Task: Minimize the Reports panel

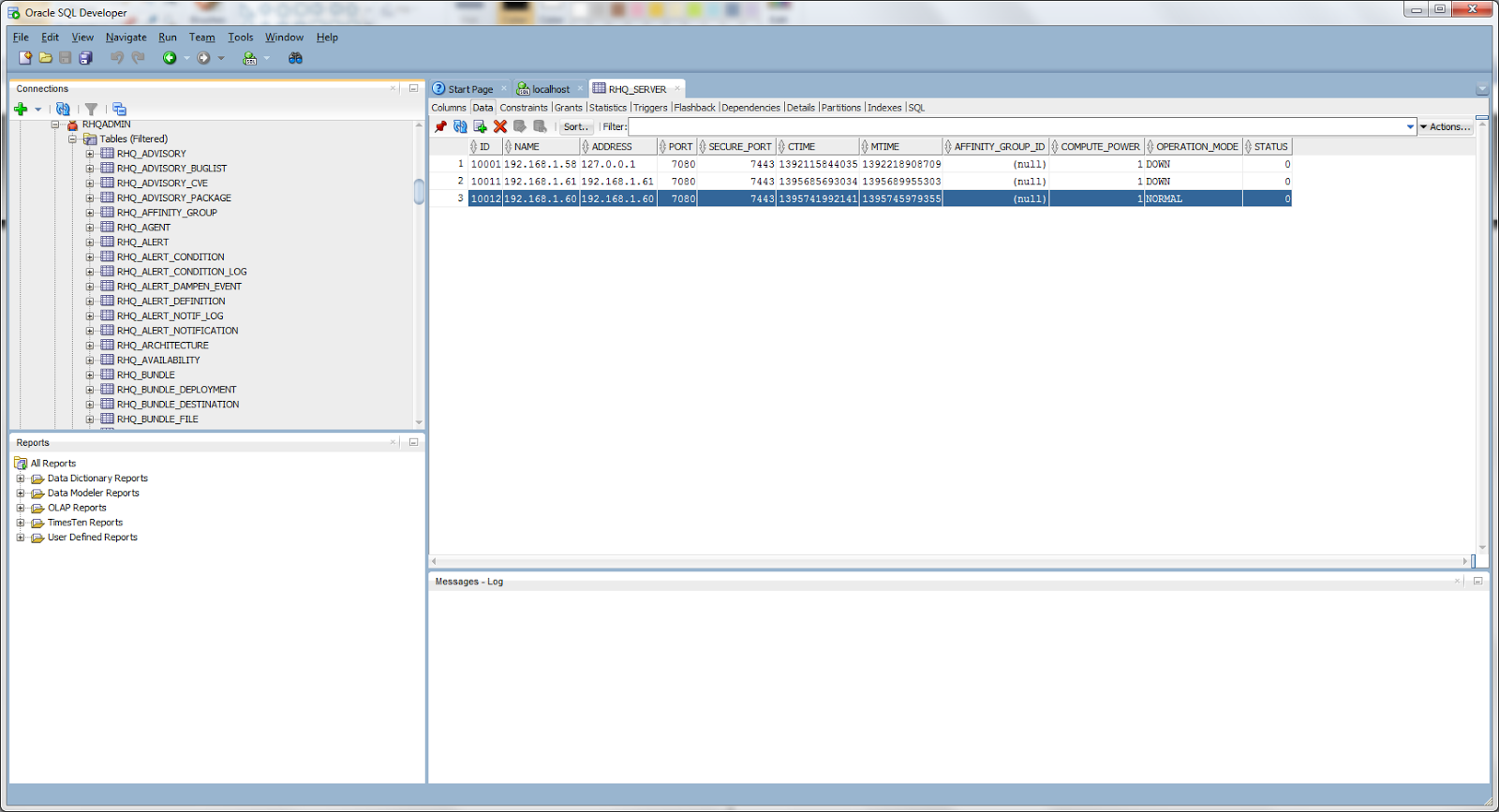Action: pyautogui.click(x=413, y=442)
